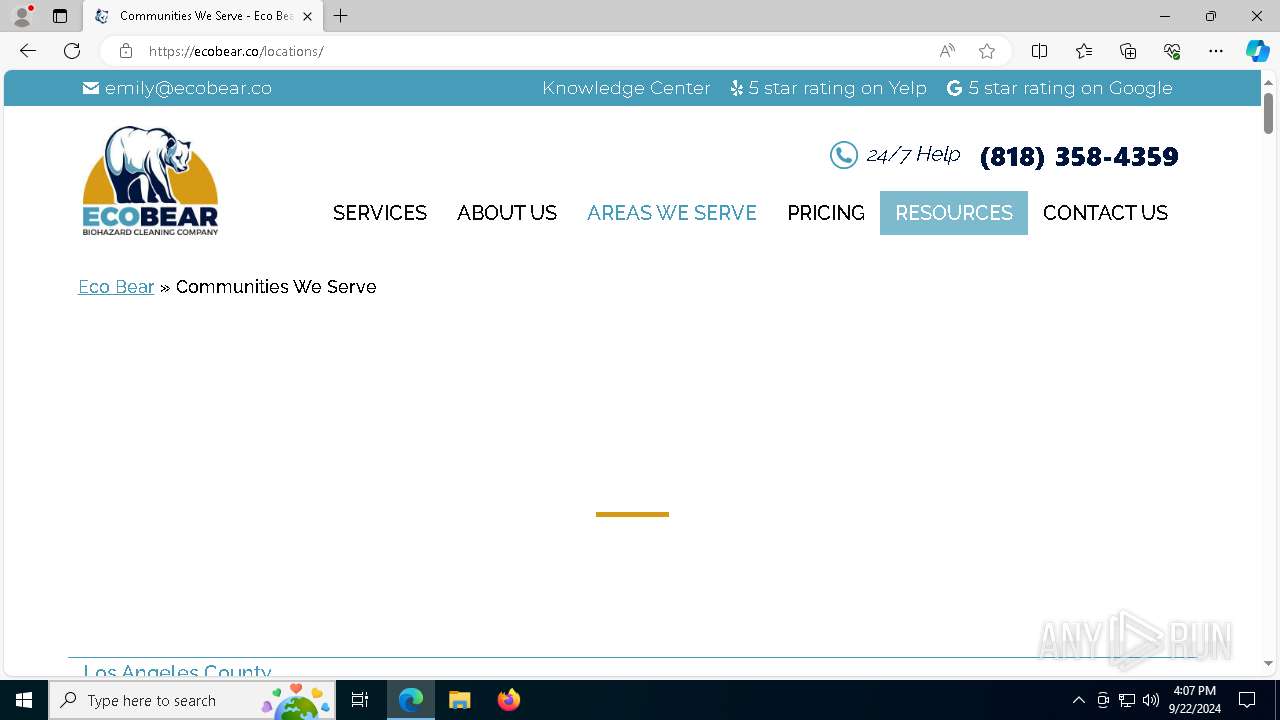Close the Communities We Serve tab
The height and width of the screenshot is (720, 1280).
click(x=307, y=16)
